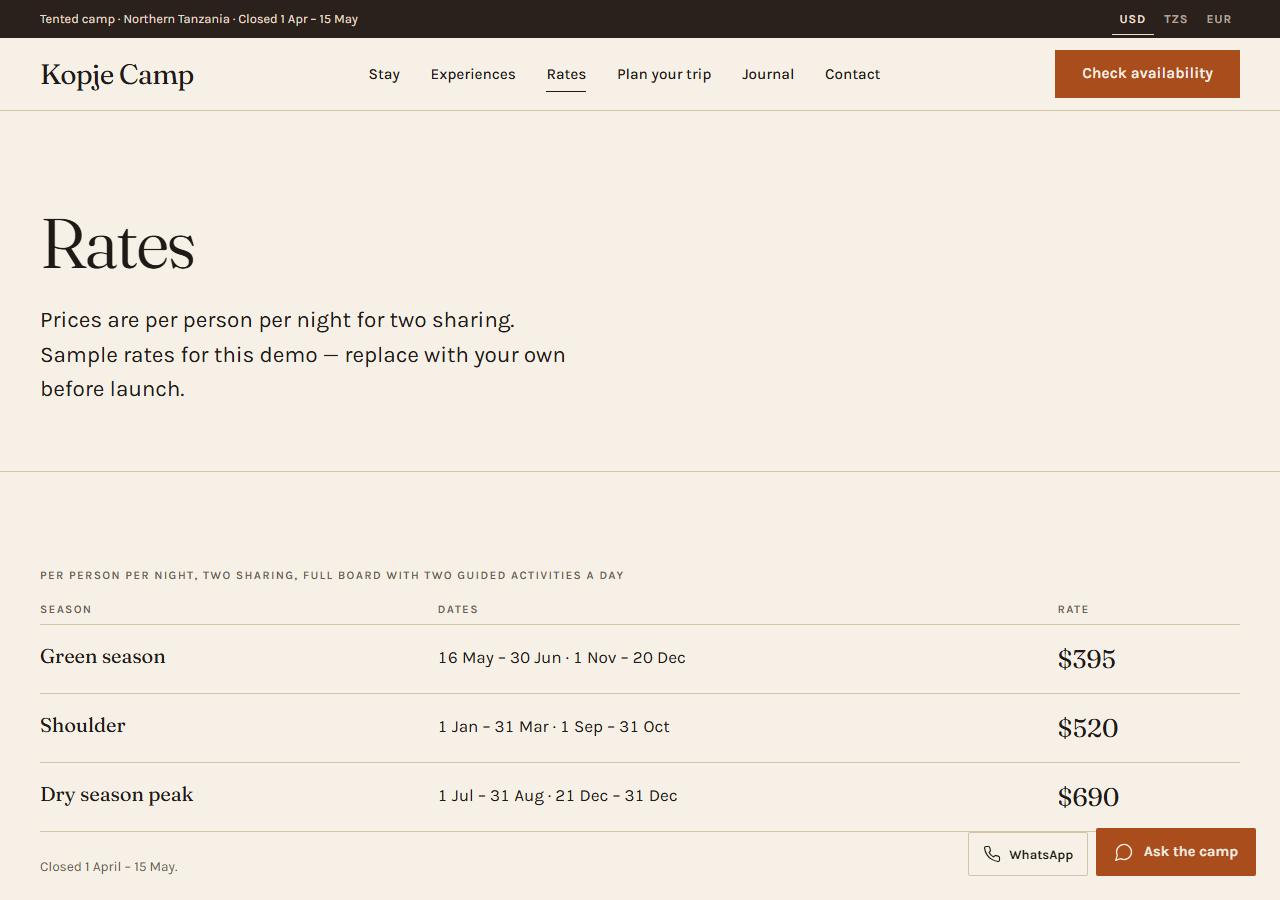Go home via Kopje Camp logo

pyautogui.click(x=117, y=75)
